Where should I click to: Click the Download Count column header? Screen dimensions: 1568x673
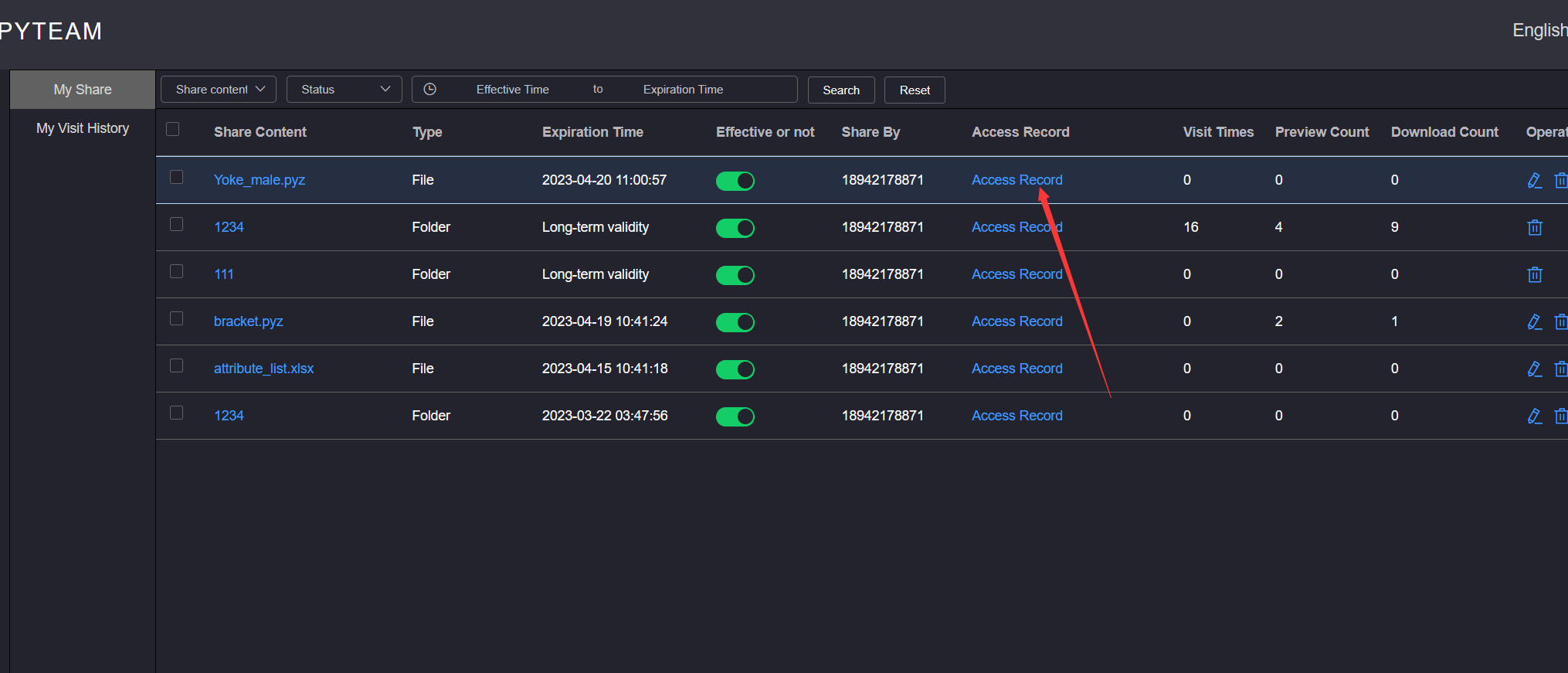pos(1444,132)
